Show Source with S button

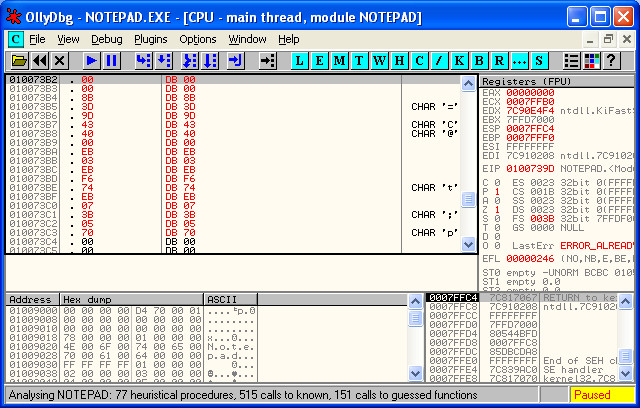point(539,61)
